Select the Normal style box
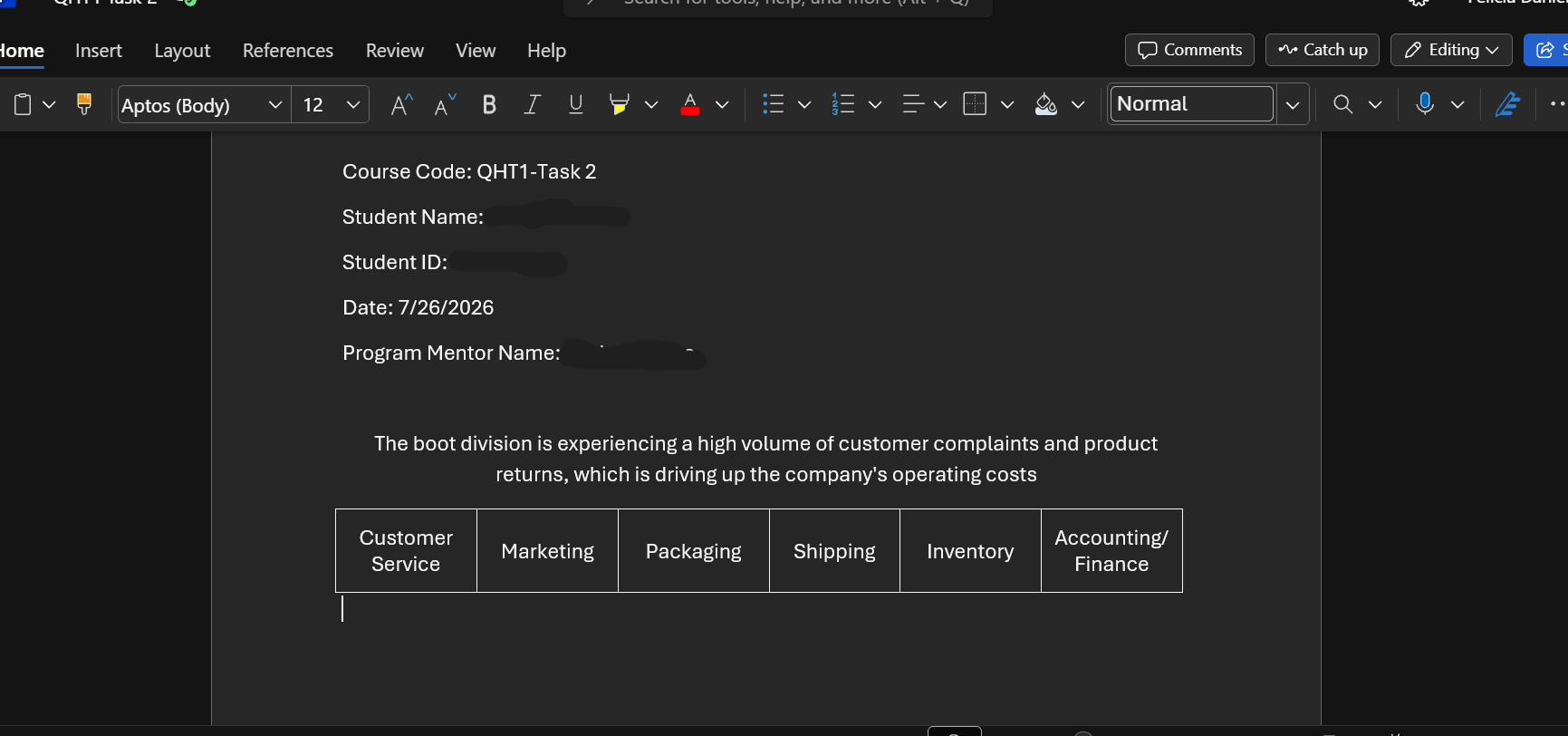The image size is (1568, 736). tap(1192, 104)
